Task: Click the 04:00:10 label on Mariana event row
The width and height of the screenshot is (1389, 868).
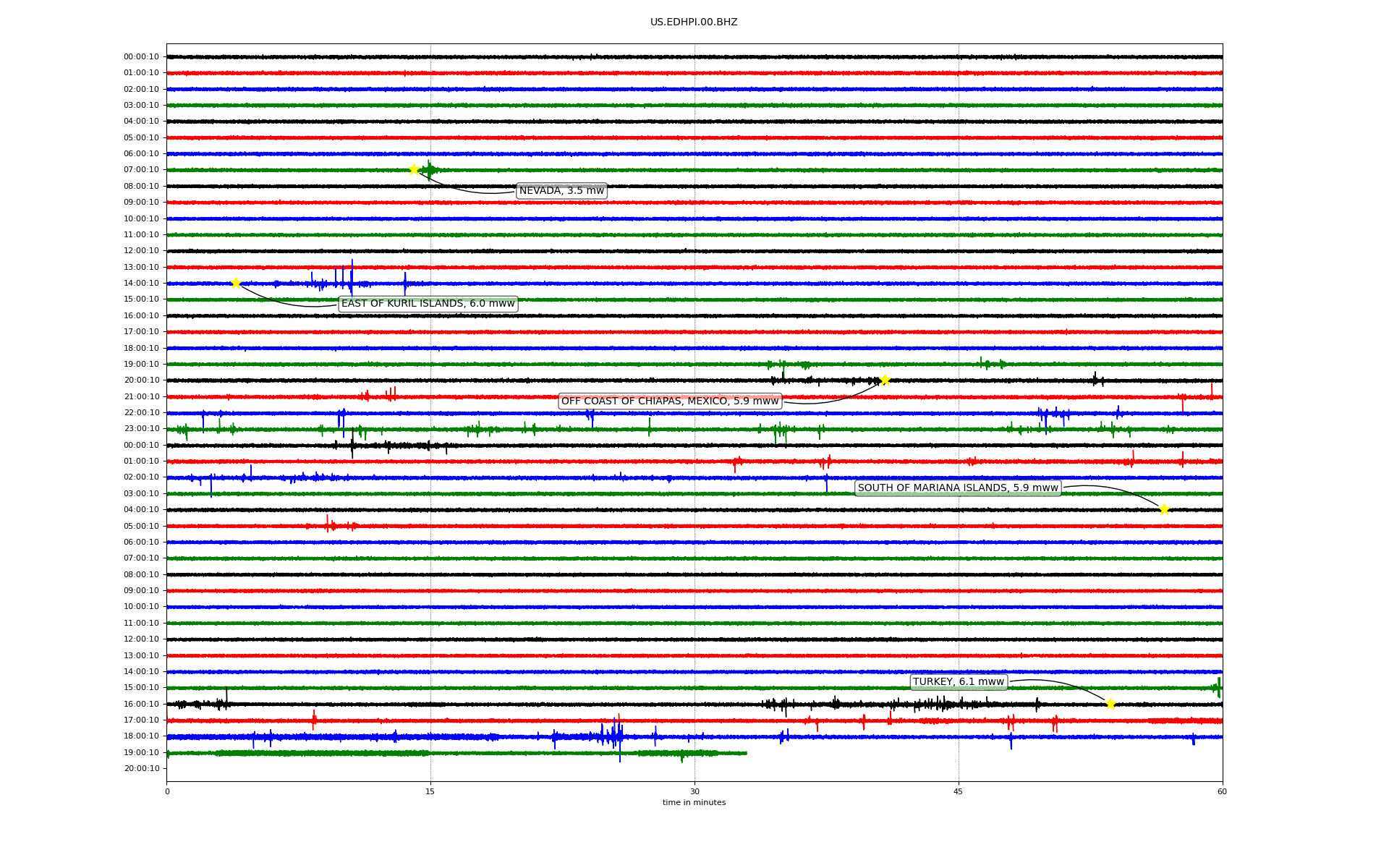Action: pyautogui.click(x=142, y=510)
